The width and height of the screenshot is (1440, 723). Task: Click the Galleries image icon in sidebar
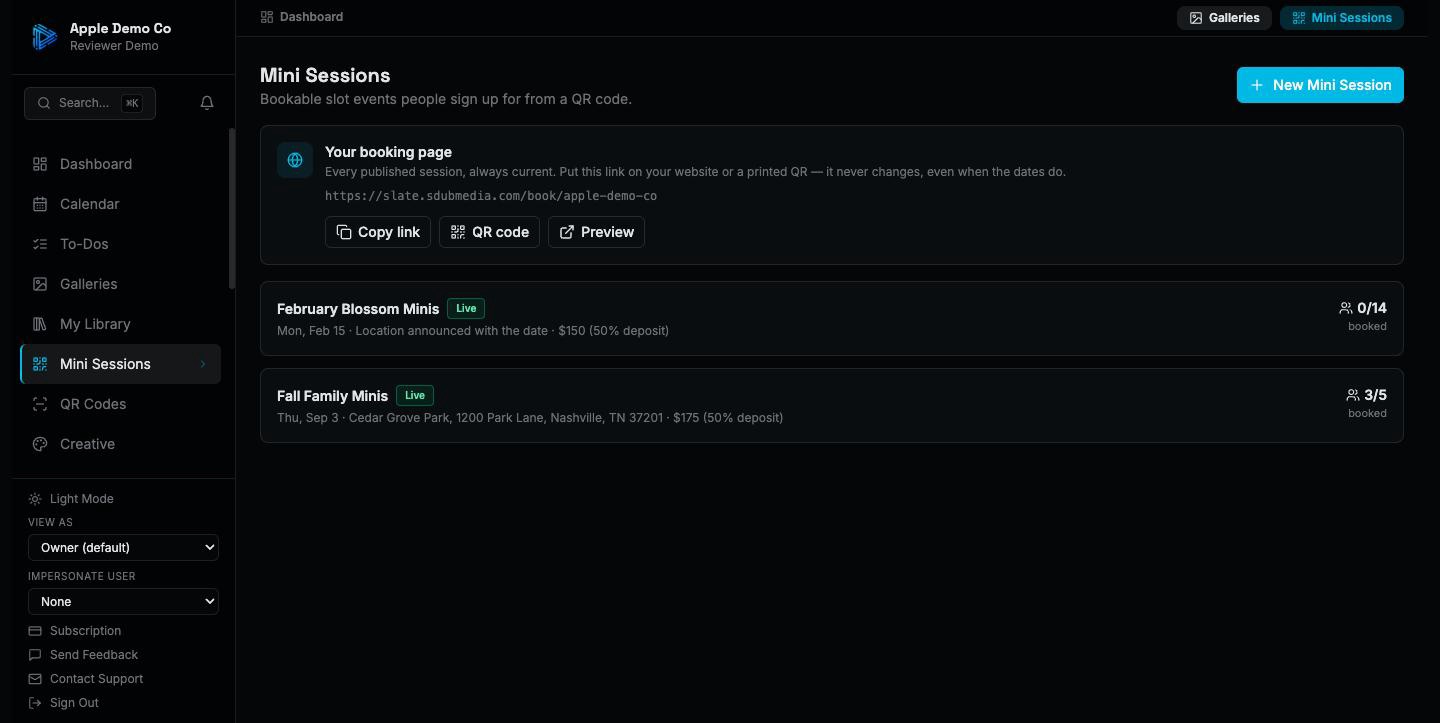pos(40,284)
